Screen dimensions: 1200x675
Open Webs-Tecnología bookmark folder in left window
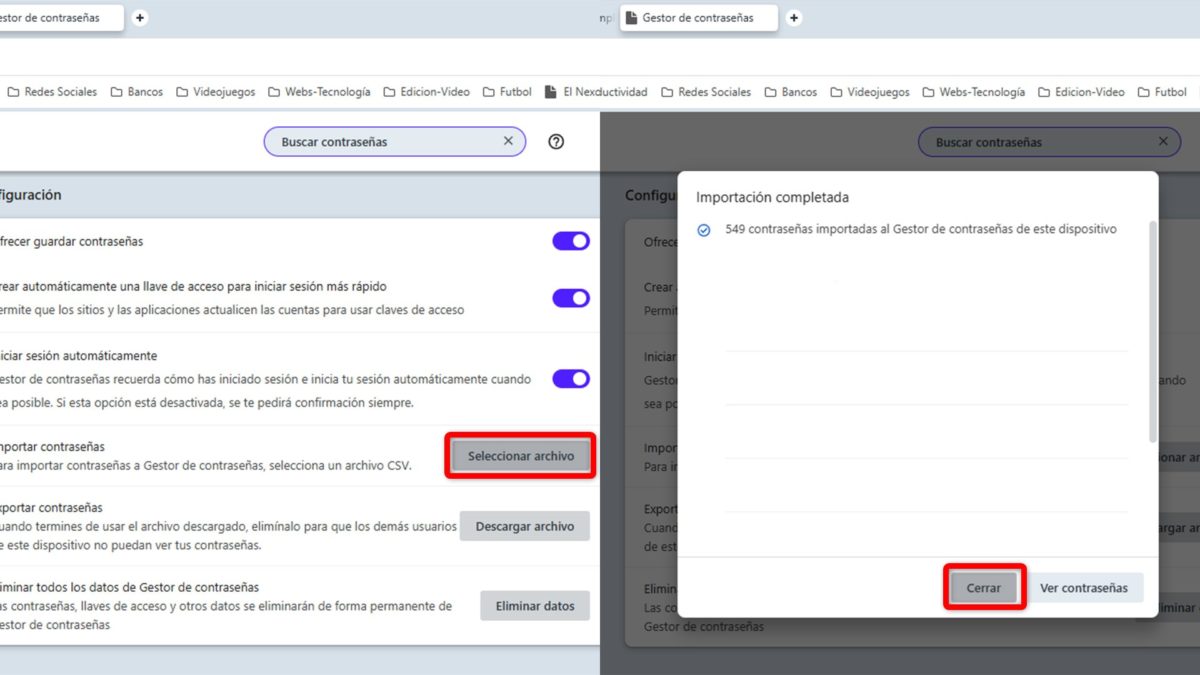319,92
